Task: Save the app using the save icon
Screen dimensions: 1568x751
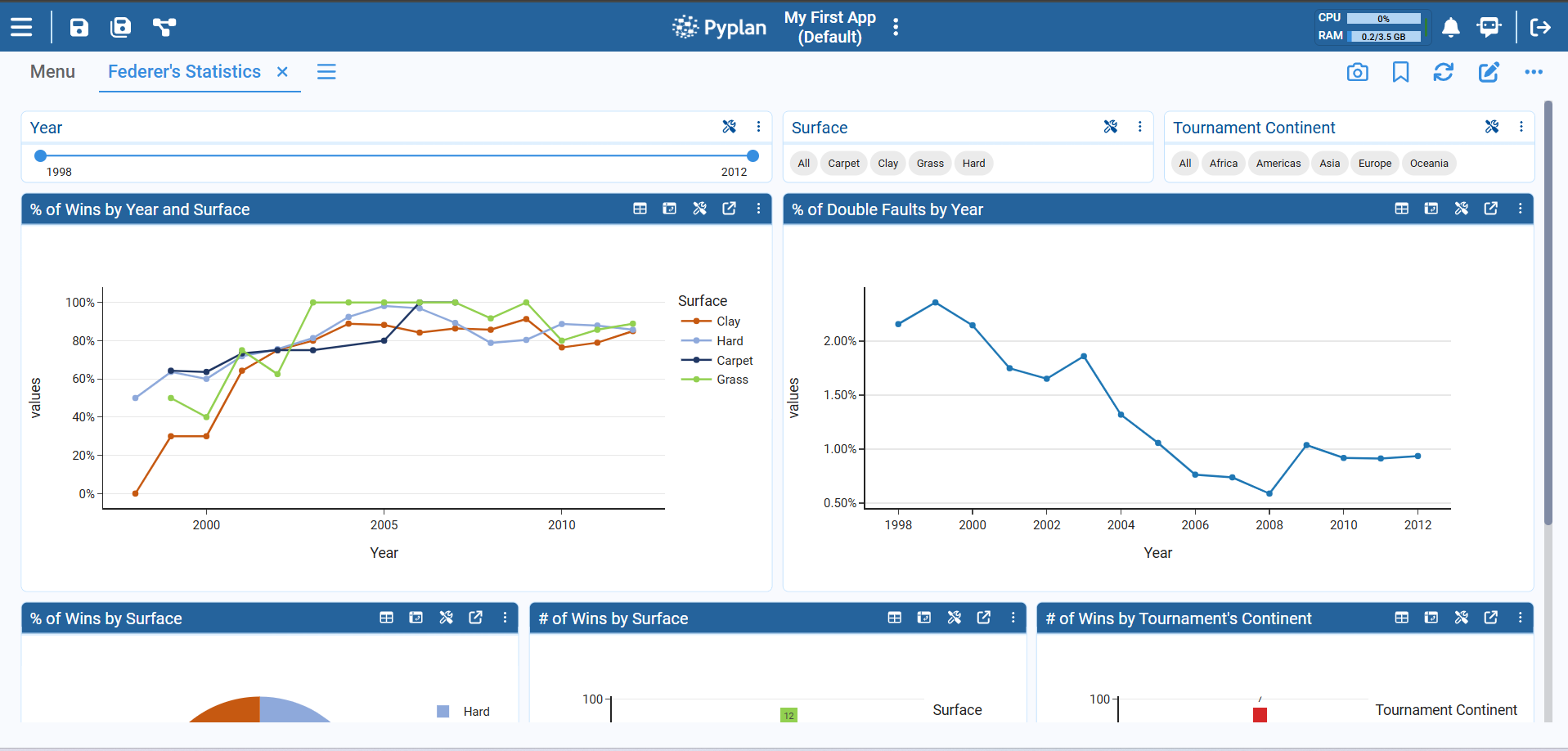Action: click(79, 27)
